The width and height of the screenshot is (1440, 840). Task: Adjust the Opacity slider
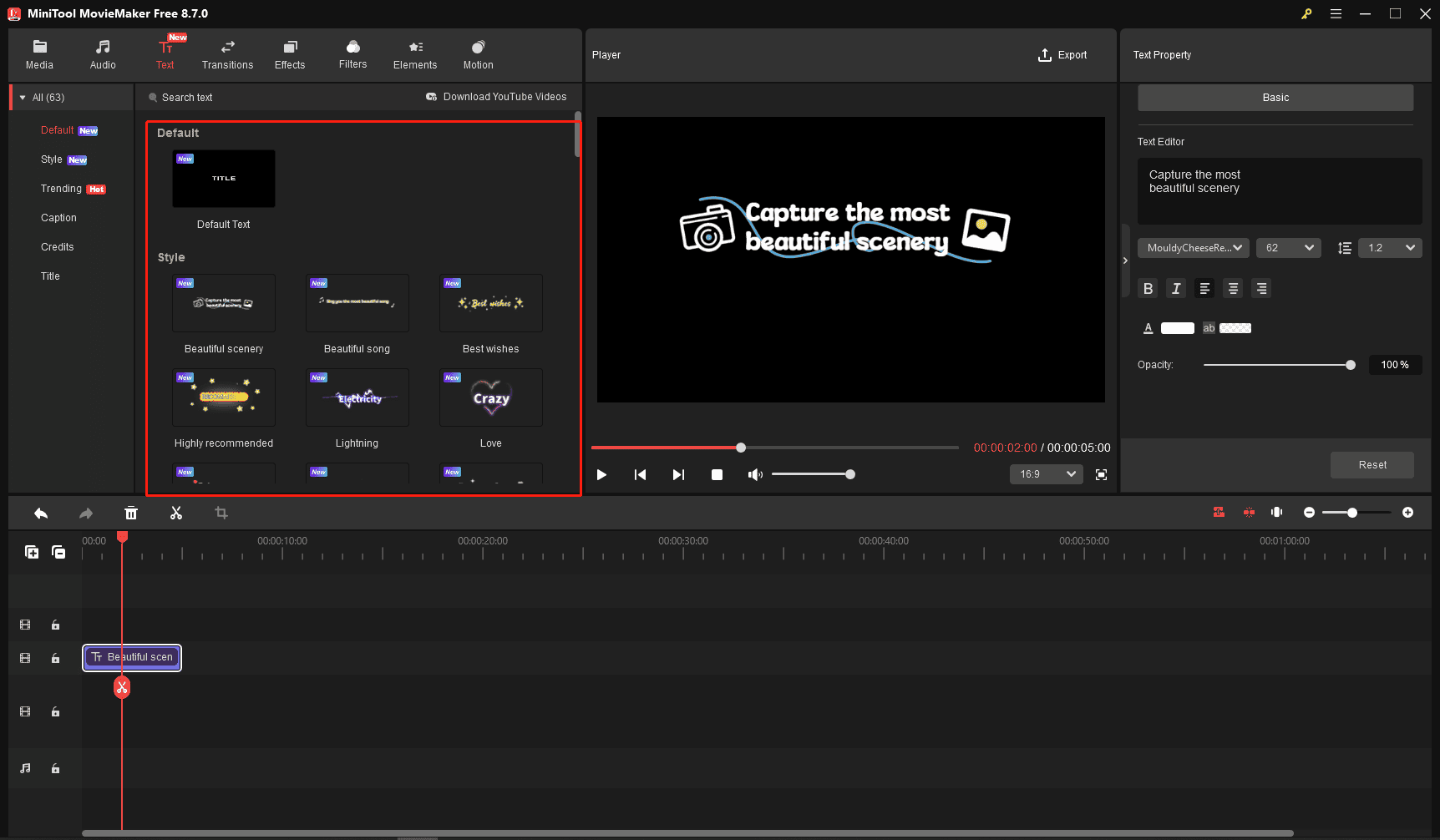click(x=1279, y=365)
